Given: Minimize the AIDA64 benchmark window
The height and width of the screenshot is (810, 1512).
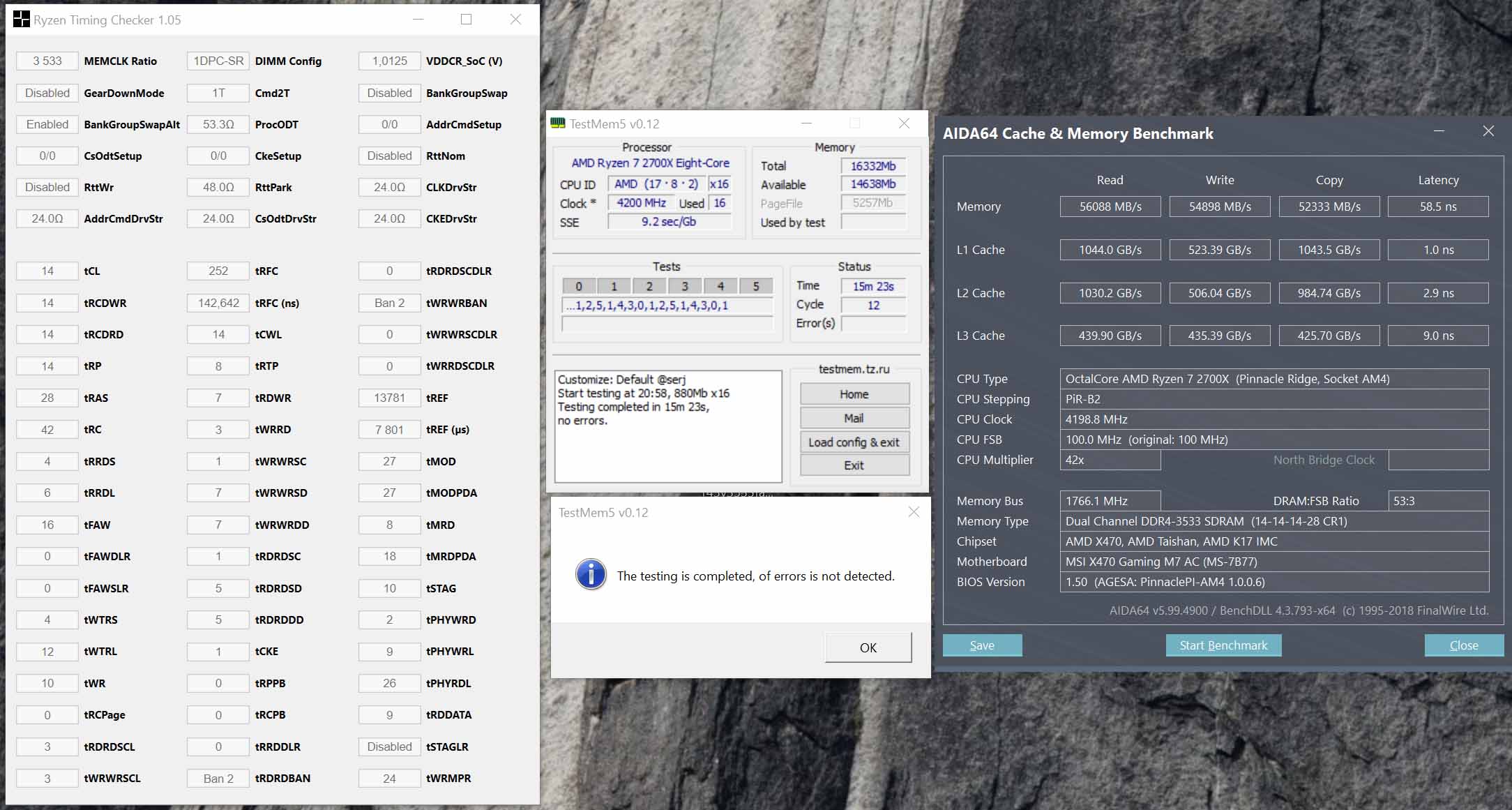Looking at the screenshot, I should pos(1439,132).
